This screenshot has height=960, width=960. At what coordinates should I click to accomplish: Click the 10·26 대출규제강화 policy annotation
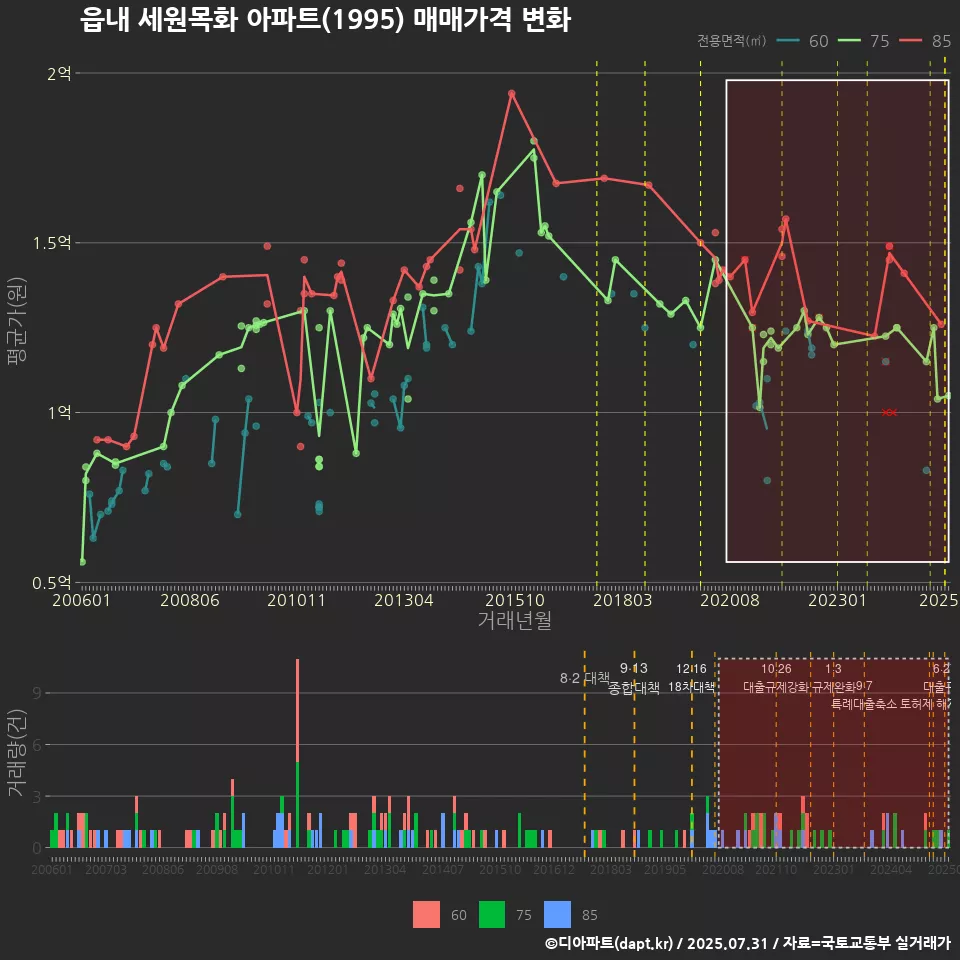pyautogui.click(x=776, y=678)
